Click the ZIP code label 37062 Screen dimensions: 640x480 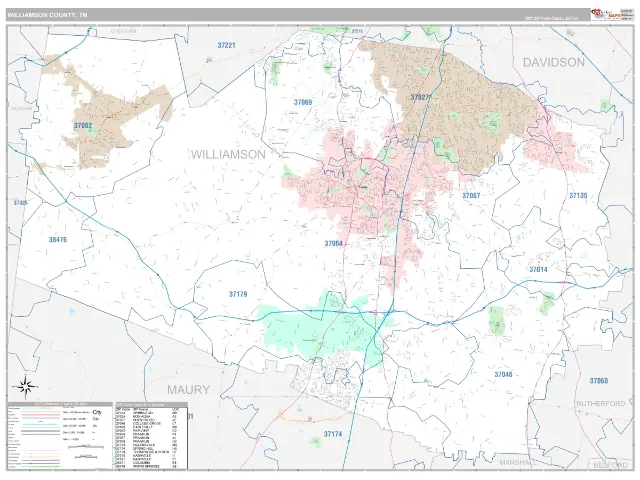coord(83,126)
